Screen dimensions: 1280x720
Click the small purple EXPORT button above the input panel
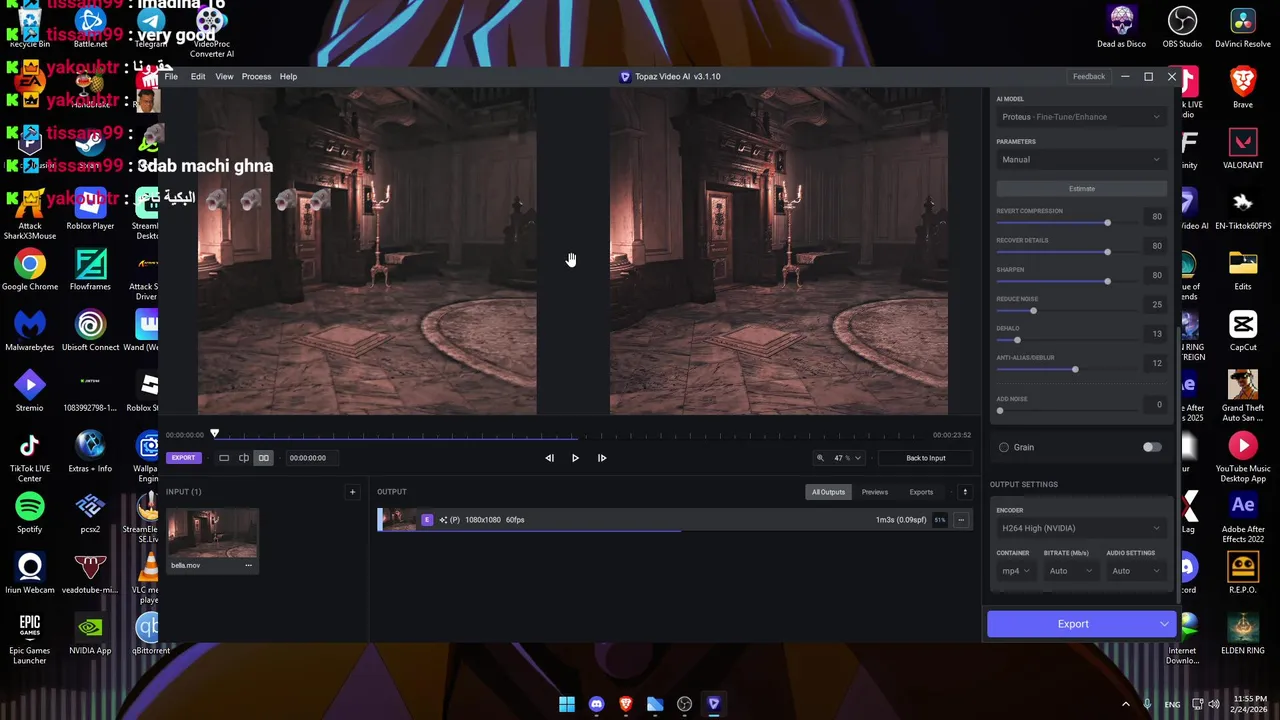point(183,458)
